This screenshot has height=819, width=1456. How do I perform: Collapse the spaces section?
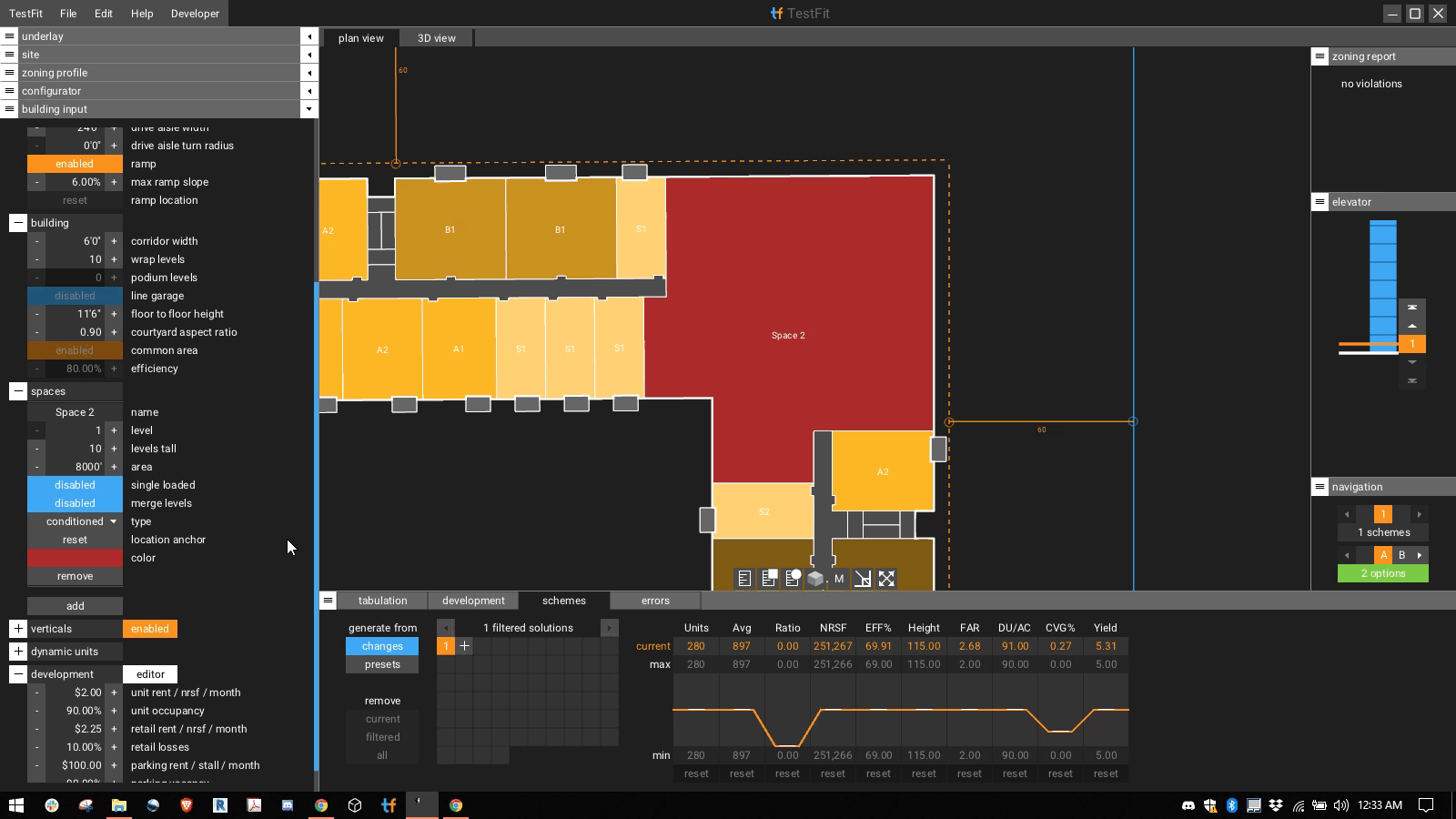tap(18, 391)
